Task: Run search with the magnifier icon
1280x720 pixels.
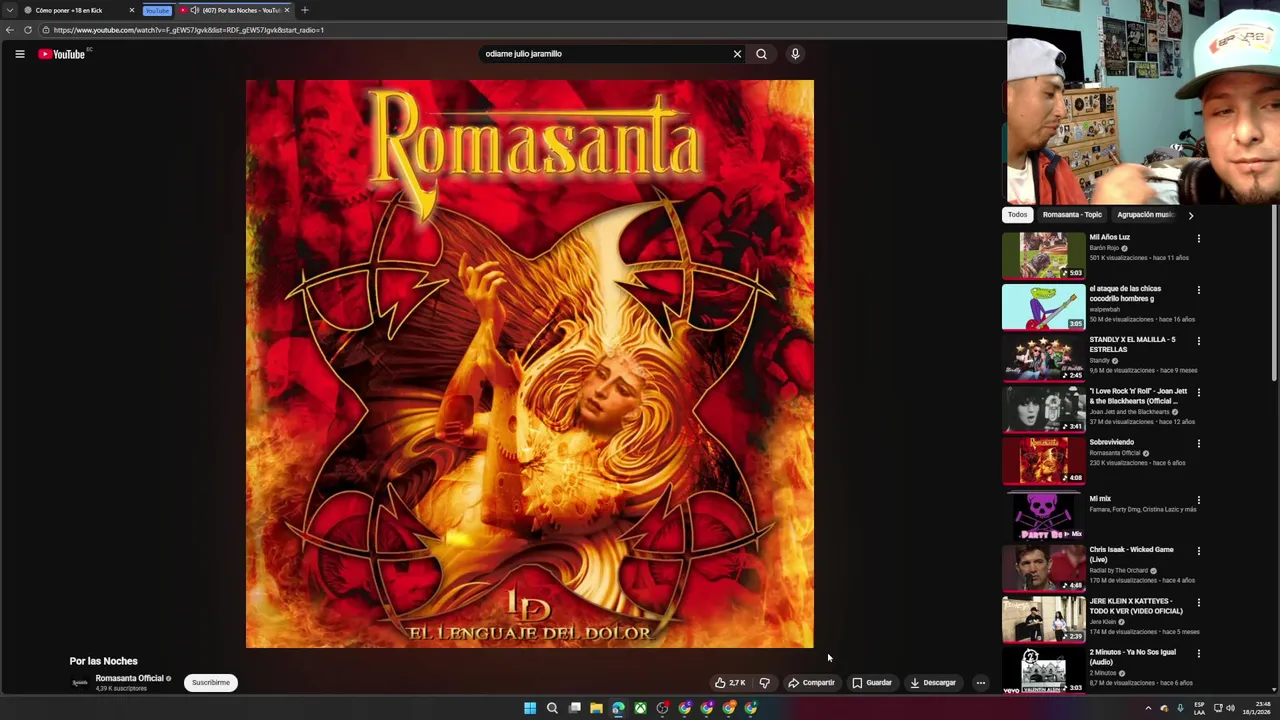Action: coord(761,54)
